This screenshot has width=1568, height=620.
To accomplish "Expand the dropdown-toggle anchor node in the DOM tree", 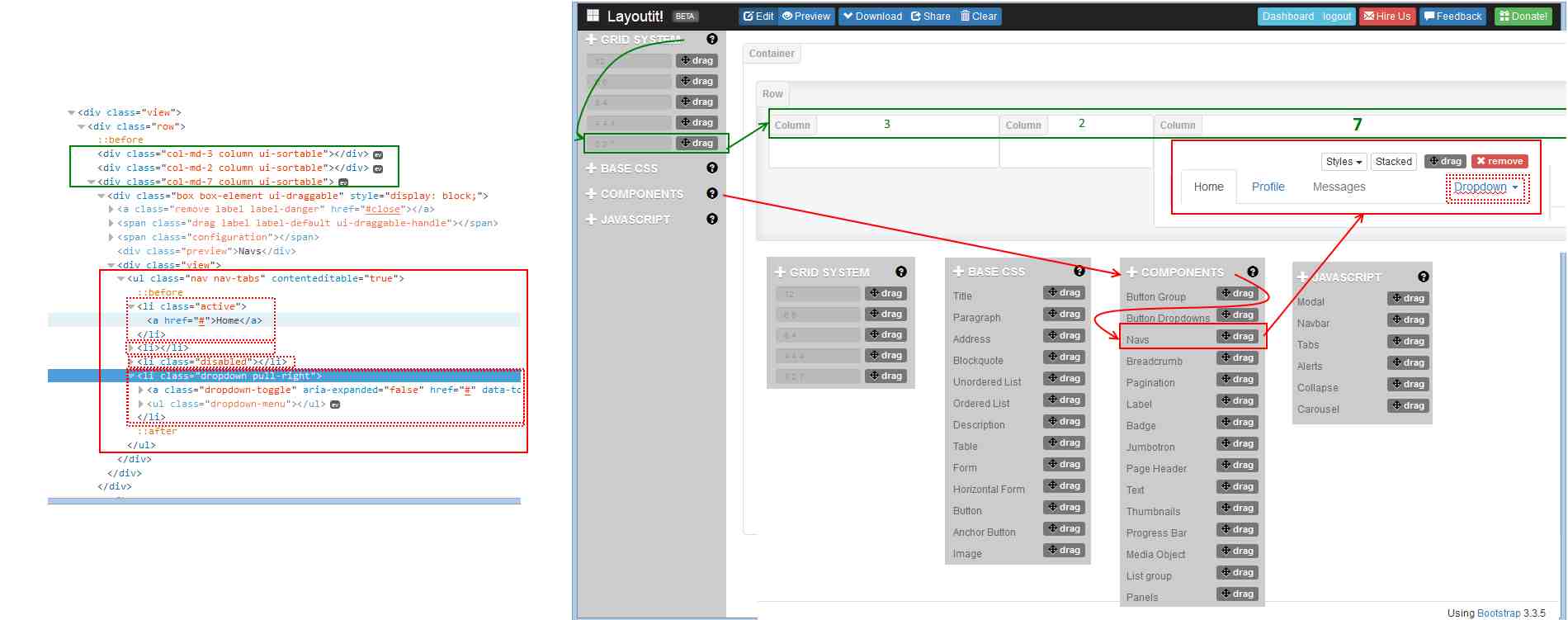I will (140, 390).
